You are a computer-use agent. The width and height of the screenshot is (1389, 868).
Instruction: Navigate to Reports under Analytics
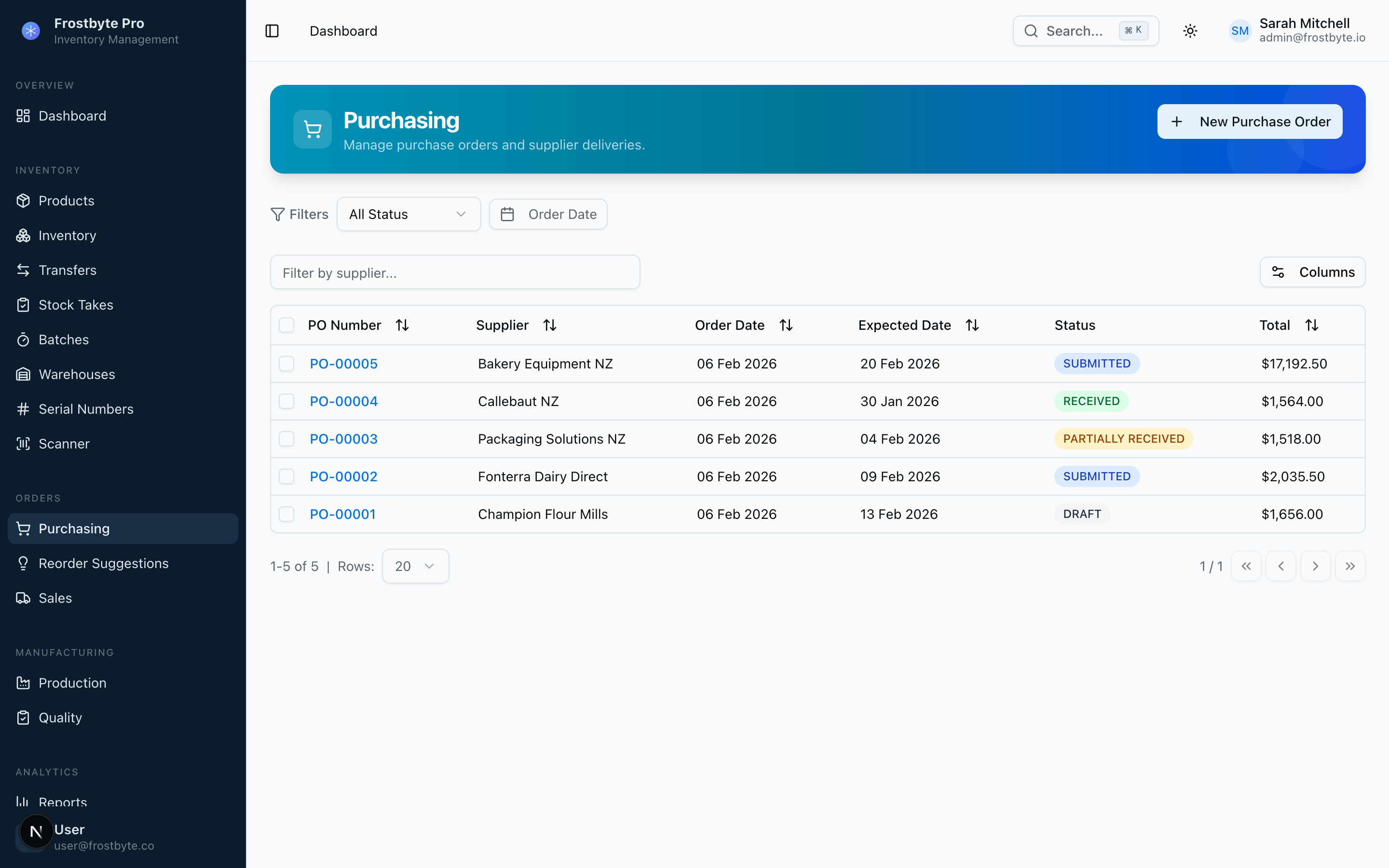pos(62,801)
